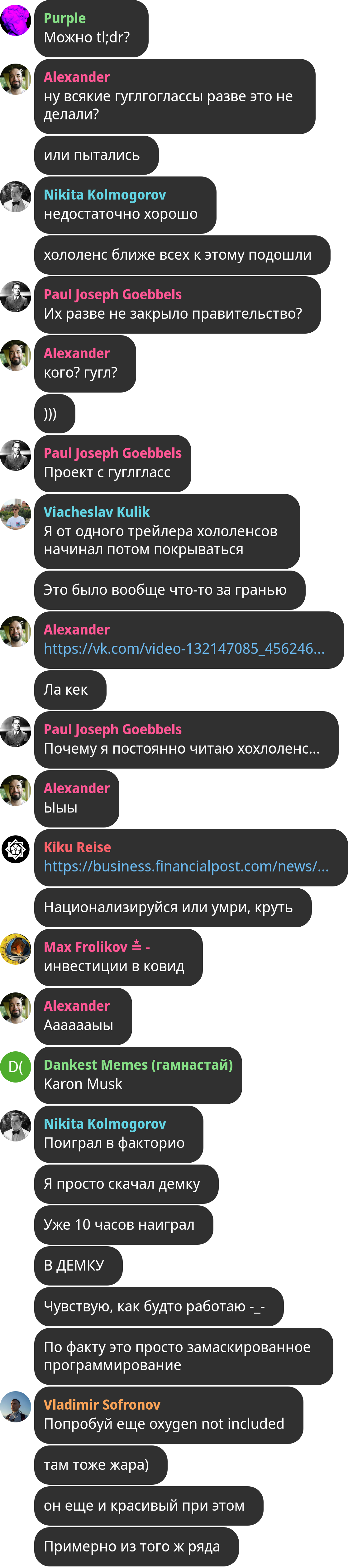Open Alexander's vk.com video link
The width and height of the screenshot is (348, 1568).
click(184, 649)
